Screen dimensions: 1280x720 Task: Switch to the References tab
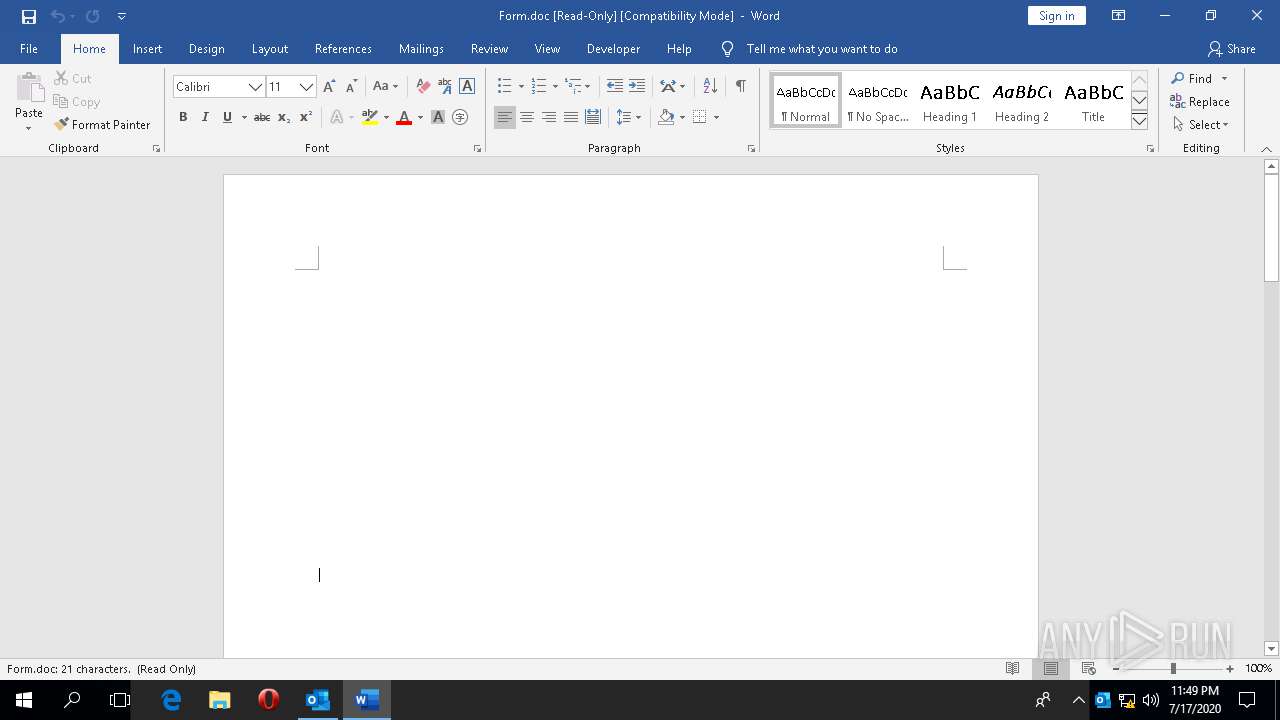343,49
